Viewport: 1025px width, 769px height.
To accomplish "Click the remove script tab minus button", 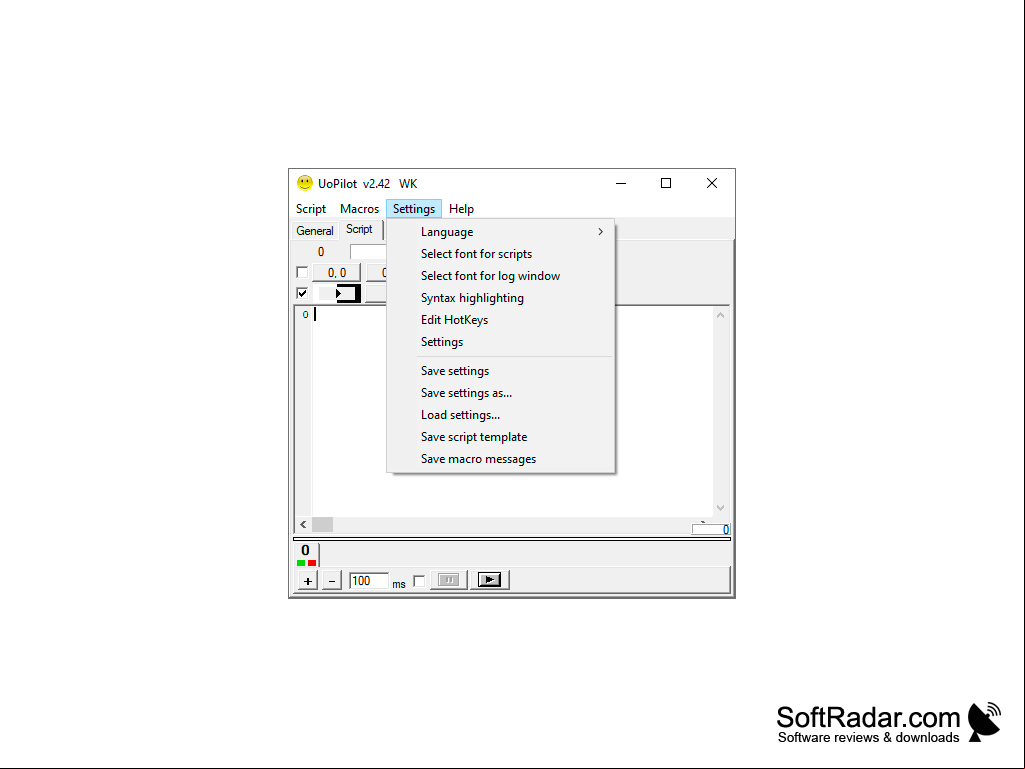I will (331, 581).
